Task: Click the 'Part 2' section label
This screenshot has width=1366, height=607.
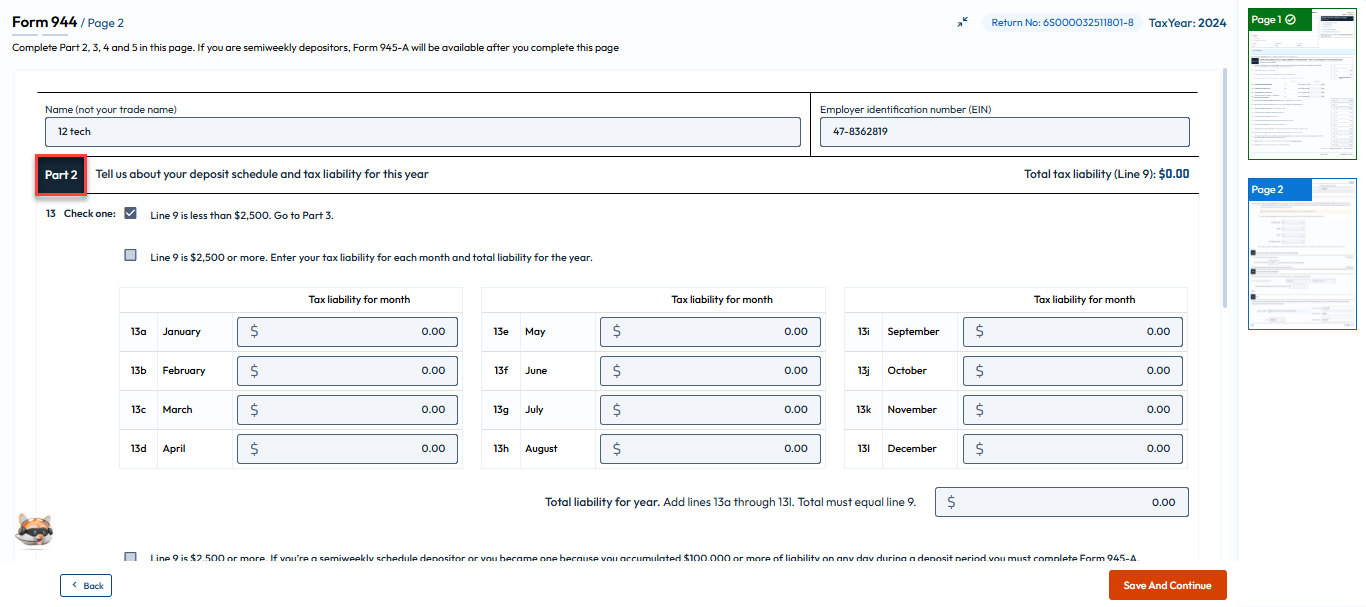Action: [61, 175]
